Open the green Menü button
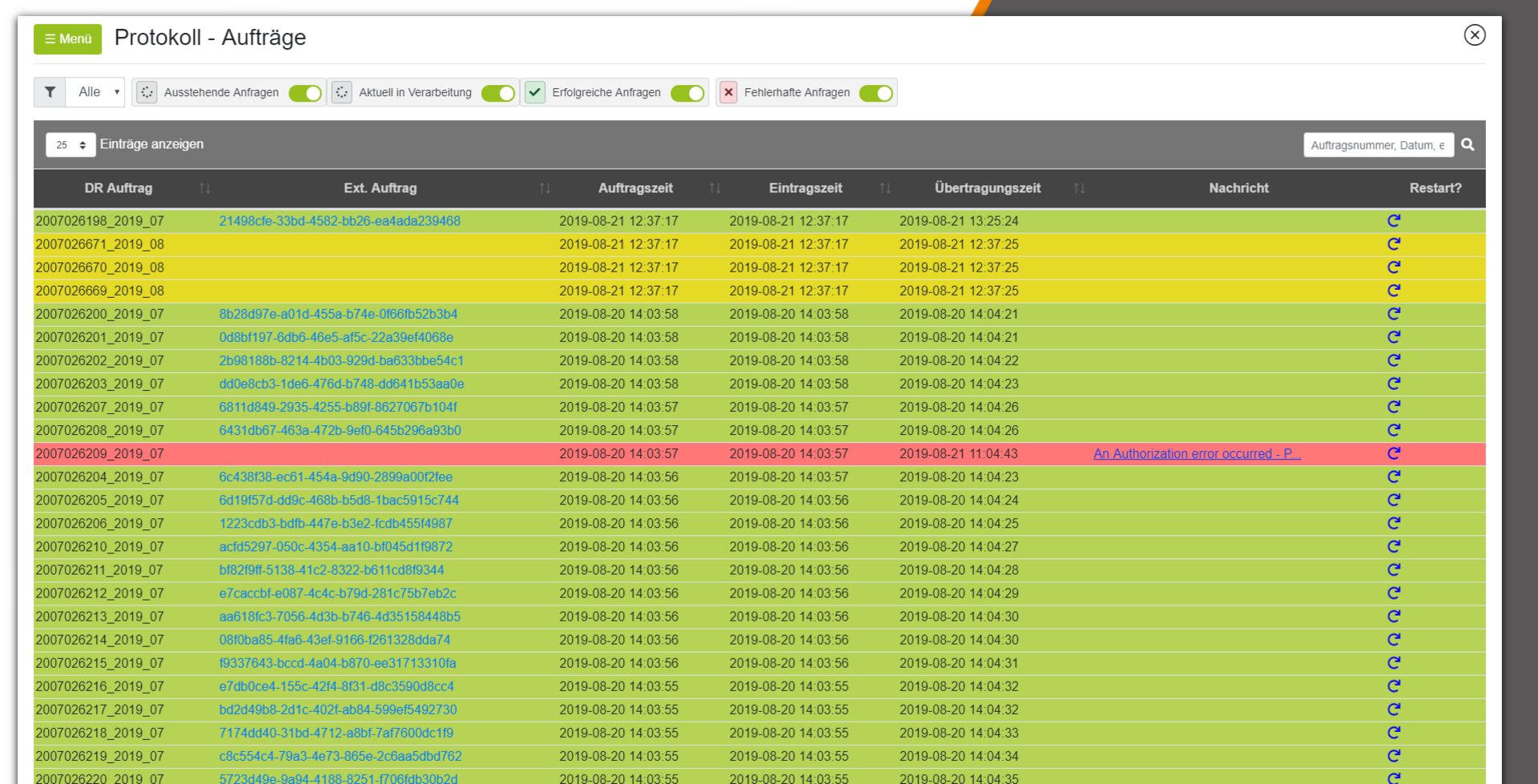The image size is (1538, 784). click(x=67, y=38)
